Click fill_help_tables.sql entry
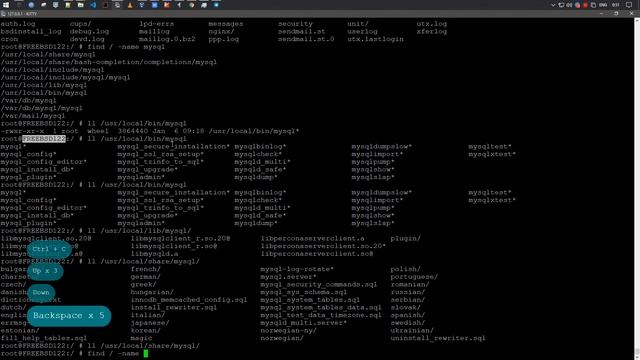This screenshot has width=640, height=360. coord(44,338)
